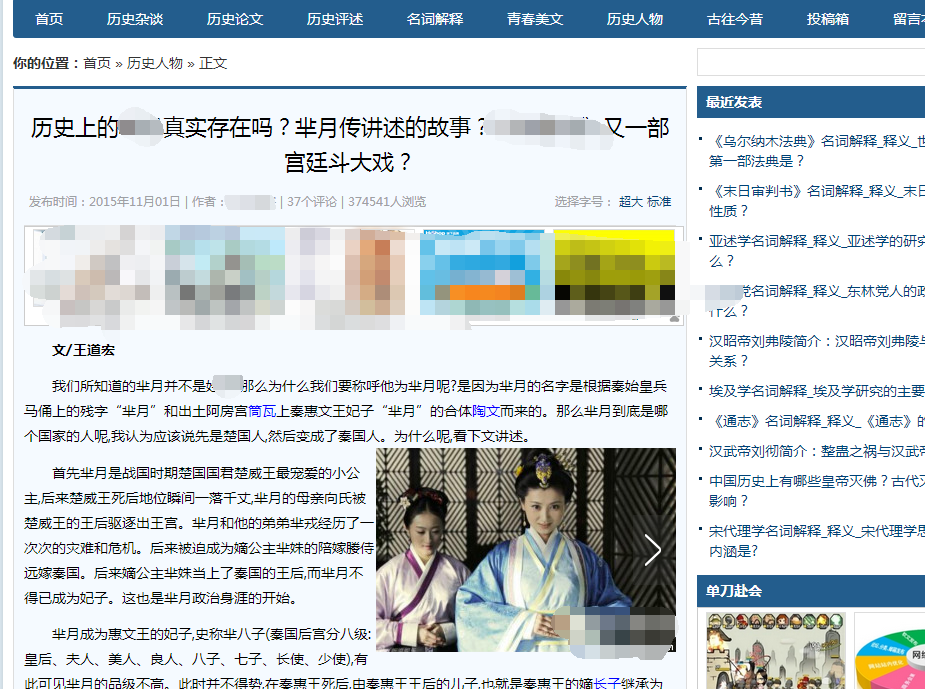The width and height of the screenshot is (925, 689).
Task: Visit the 青春美文 section
Action: pos(534,19)
